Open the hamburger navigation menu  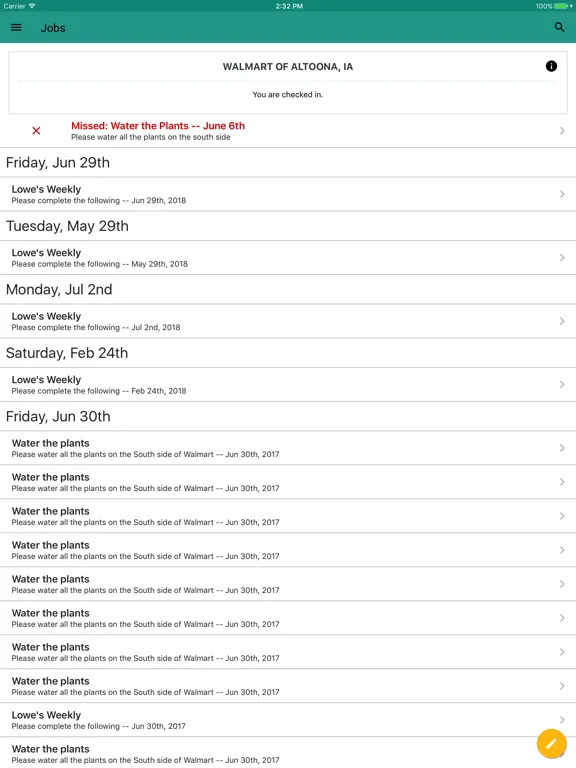point(16,28)
